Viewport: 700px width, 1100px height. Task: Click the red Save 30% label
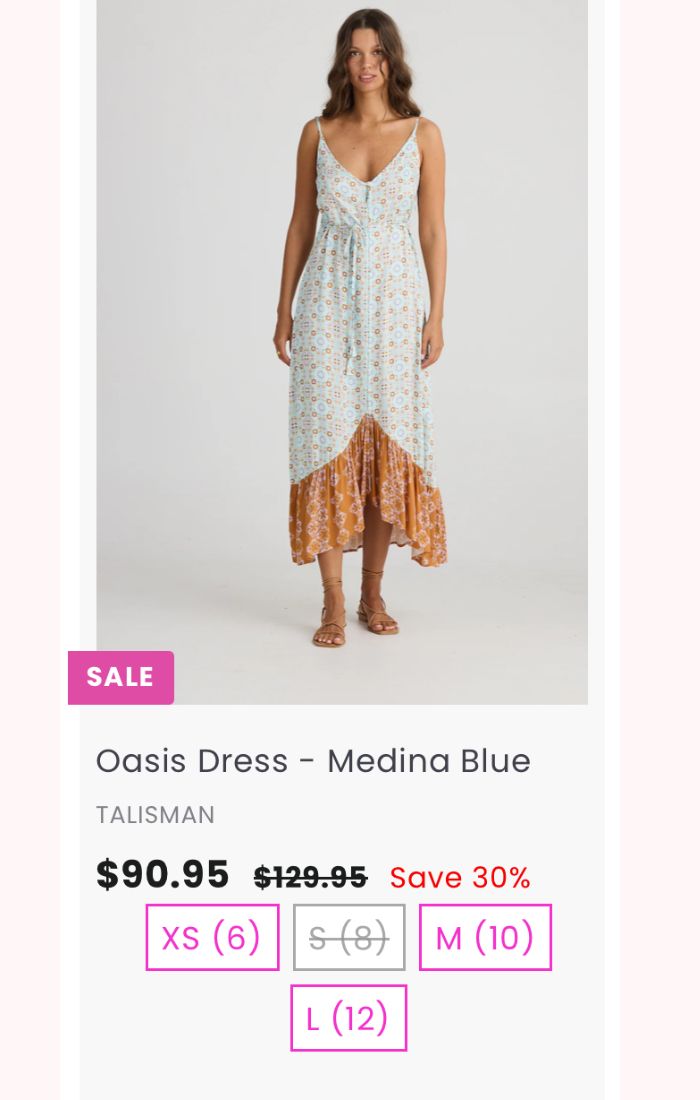[x=459, y=878]
